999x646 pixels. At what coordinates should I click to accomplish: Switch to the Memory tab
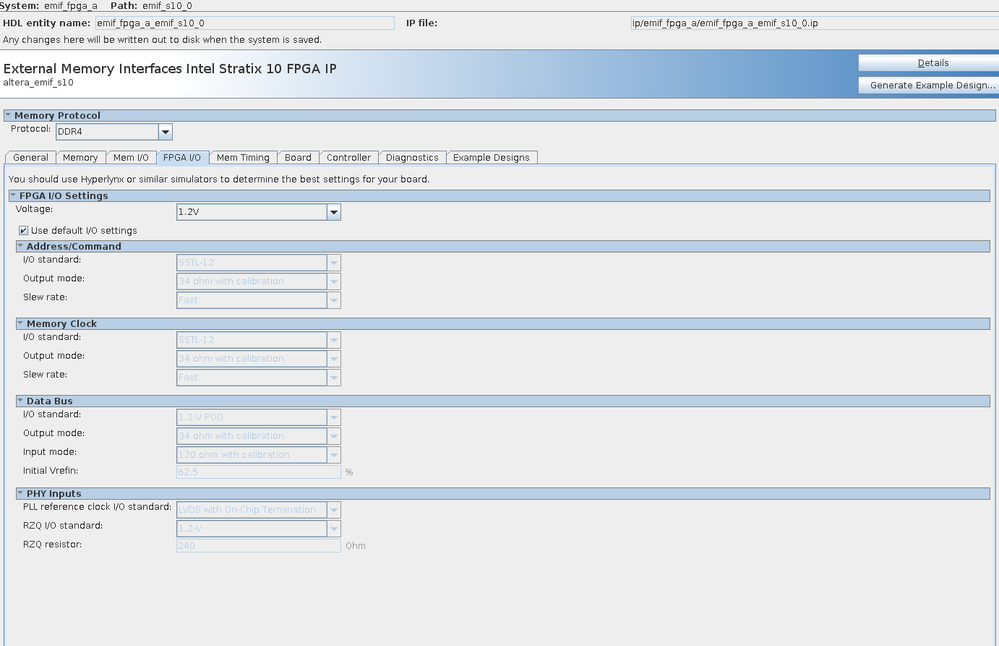coord(80,157)
